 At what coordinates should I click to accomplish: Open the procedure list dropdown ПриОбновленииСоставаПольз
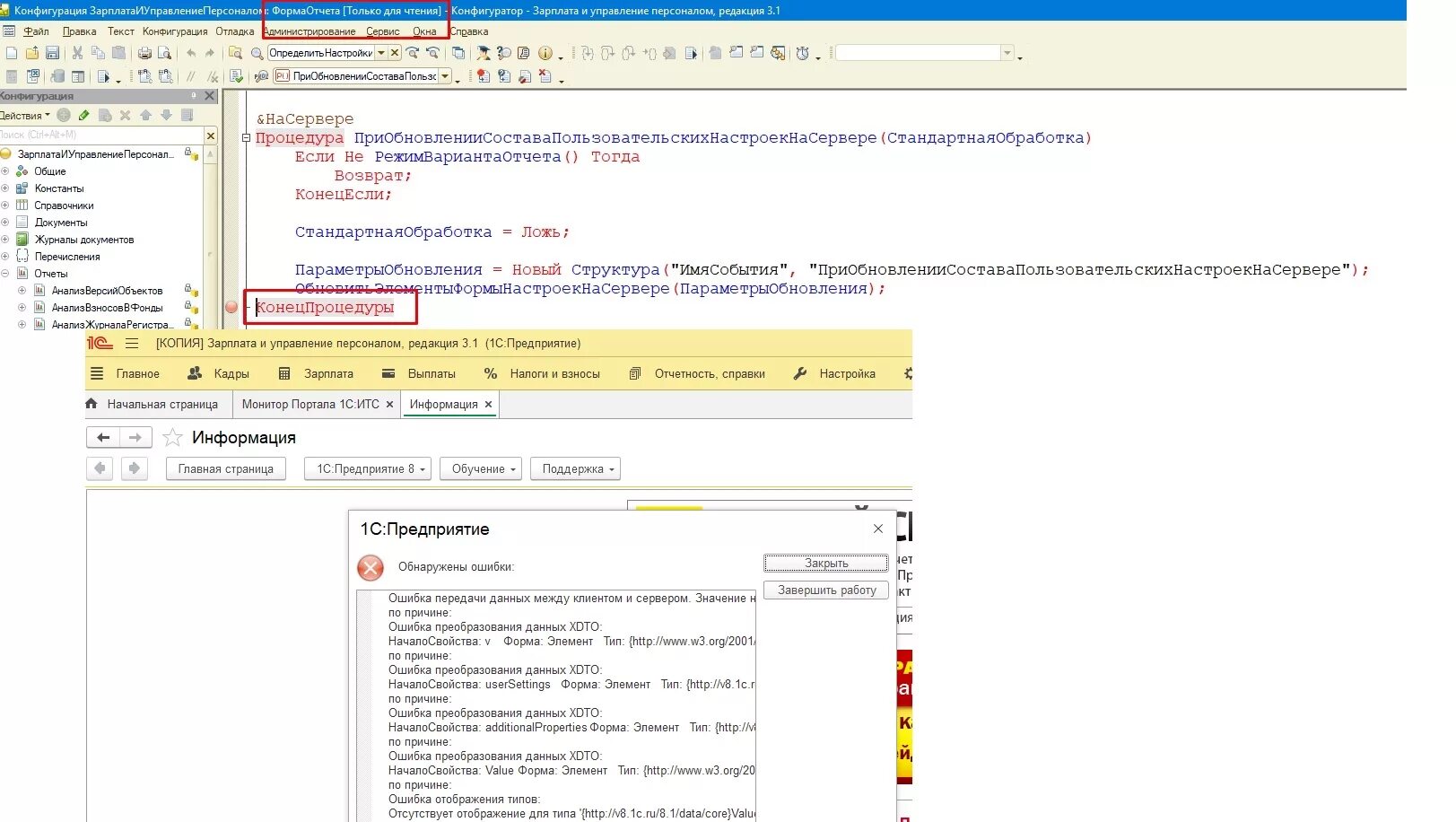(445, 76)
